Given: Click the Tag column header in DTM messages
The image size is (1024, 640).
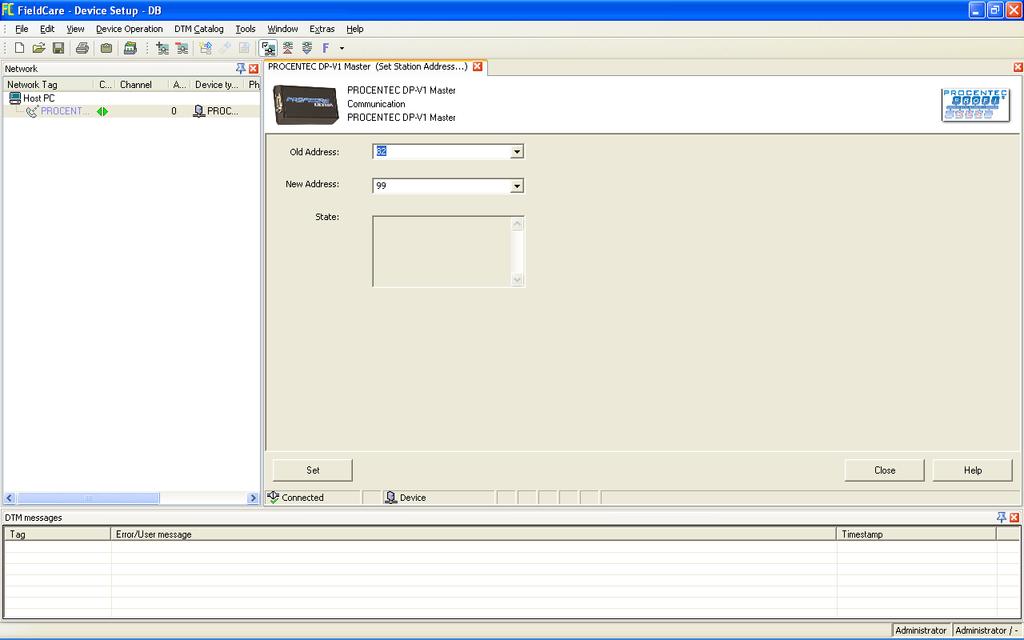Looking at the screenshot, I should click(x=57, y=534).
